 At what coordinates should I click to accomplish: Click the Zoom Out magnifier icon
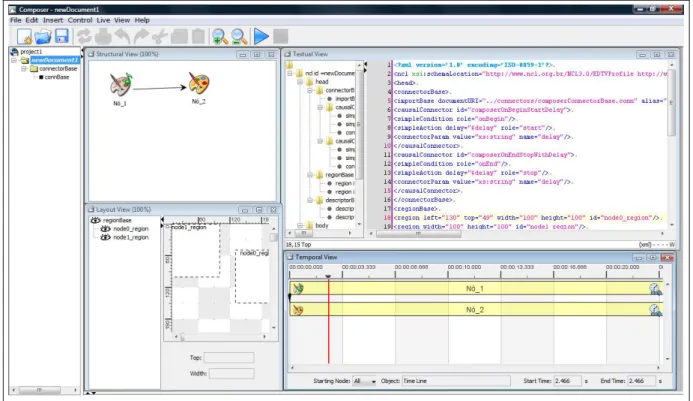tap(239, 37)
